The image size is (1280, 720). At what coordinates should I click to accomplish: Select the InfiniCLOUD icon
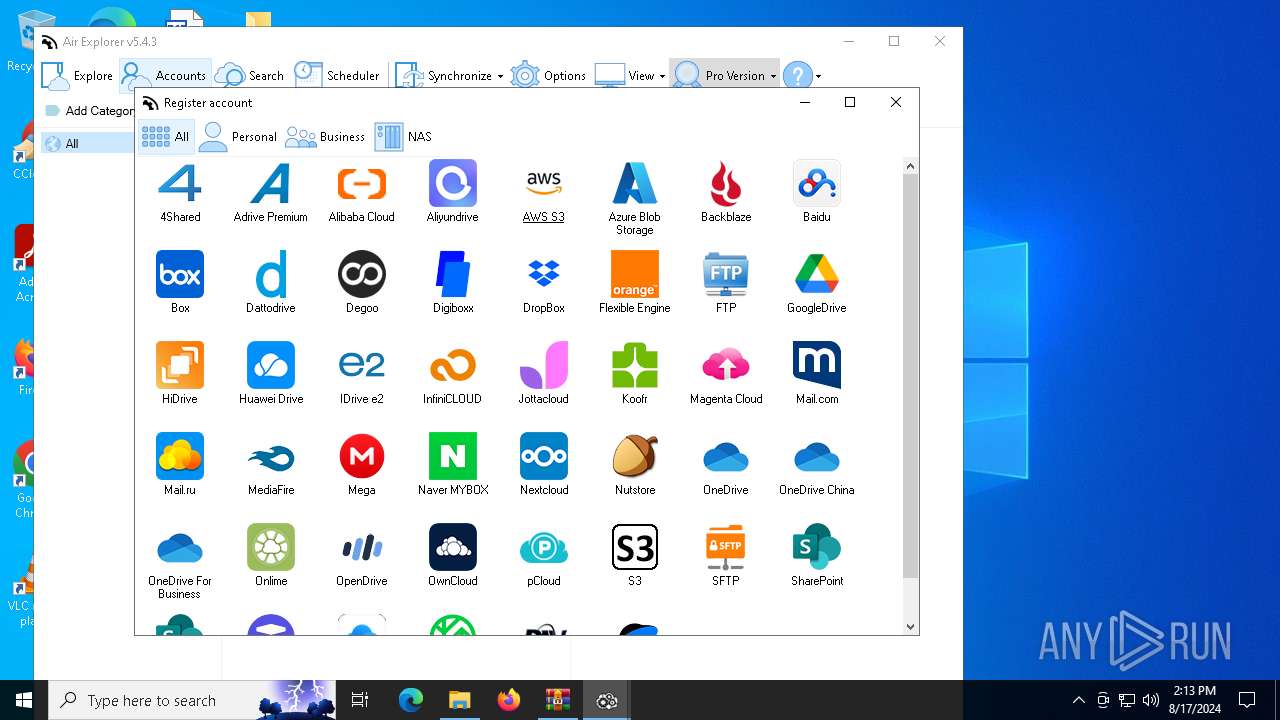(x=453, y=365)
